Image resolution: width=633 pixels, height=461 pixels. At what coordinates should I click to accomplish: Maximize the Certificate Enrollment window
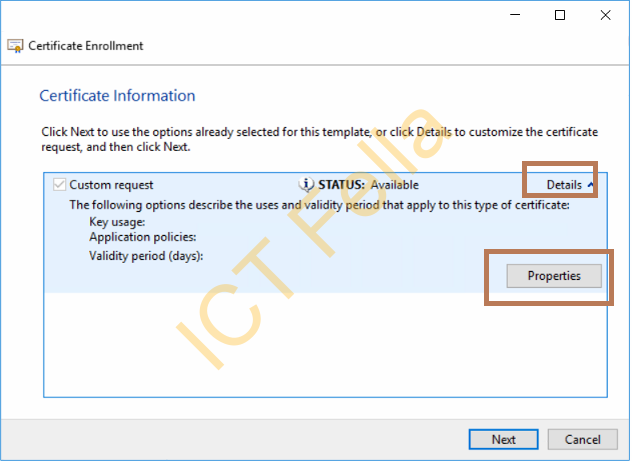560,15
